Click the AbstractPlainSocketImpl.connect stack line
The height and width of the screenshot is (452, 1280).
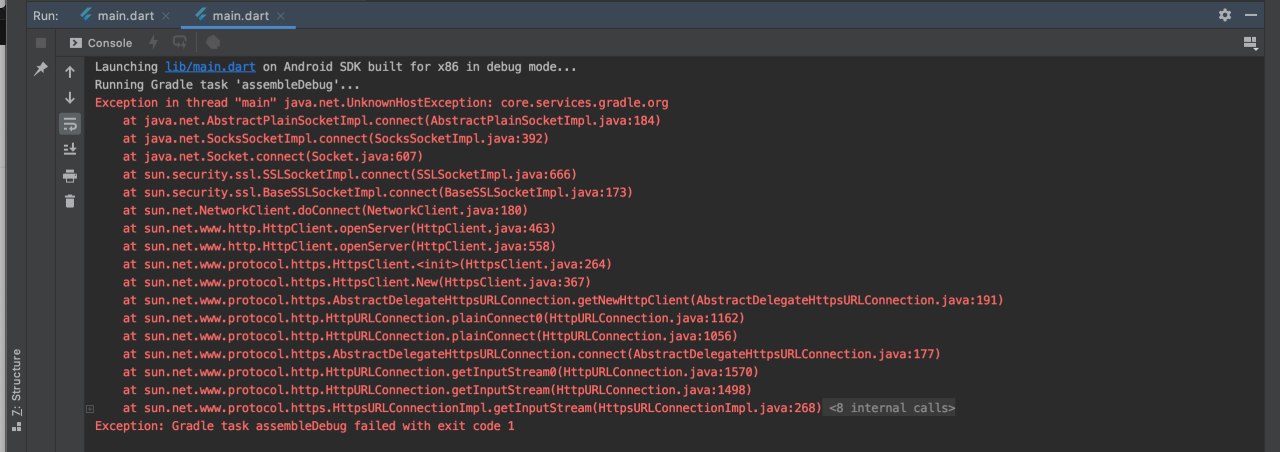[x=392, y=121]
